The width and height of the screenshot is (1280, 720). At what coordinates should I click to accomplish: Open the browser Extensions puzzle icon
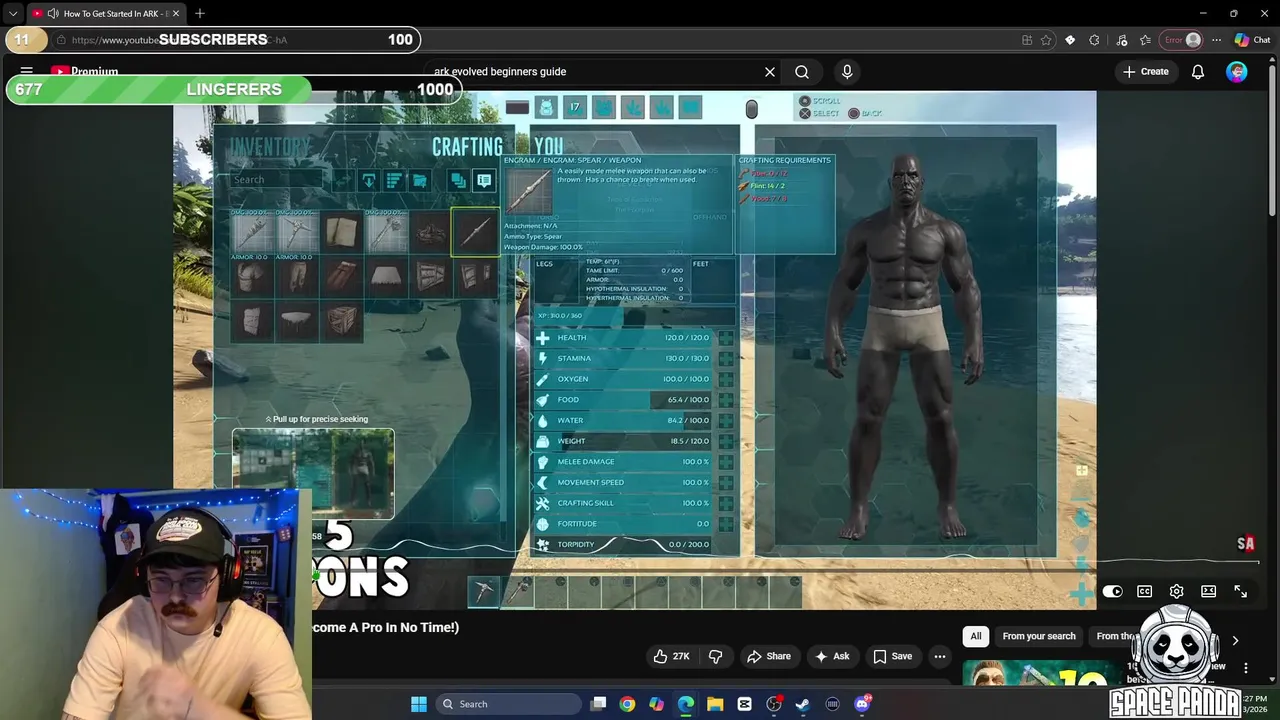pyautogui.click(x=1094, y=40)
